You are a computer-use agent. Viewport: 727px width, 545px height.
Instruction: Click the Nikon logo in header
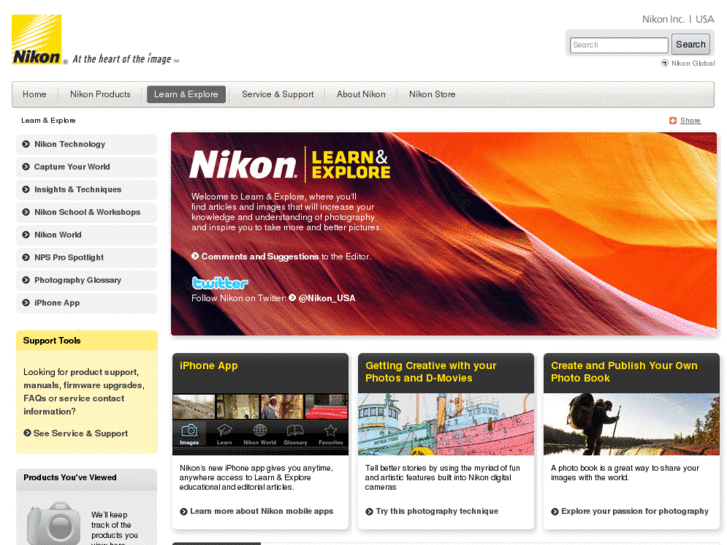[x=37, y=39]
